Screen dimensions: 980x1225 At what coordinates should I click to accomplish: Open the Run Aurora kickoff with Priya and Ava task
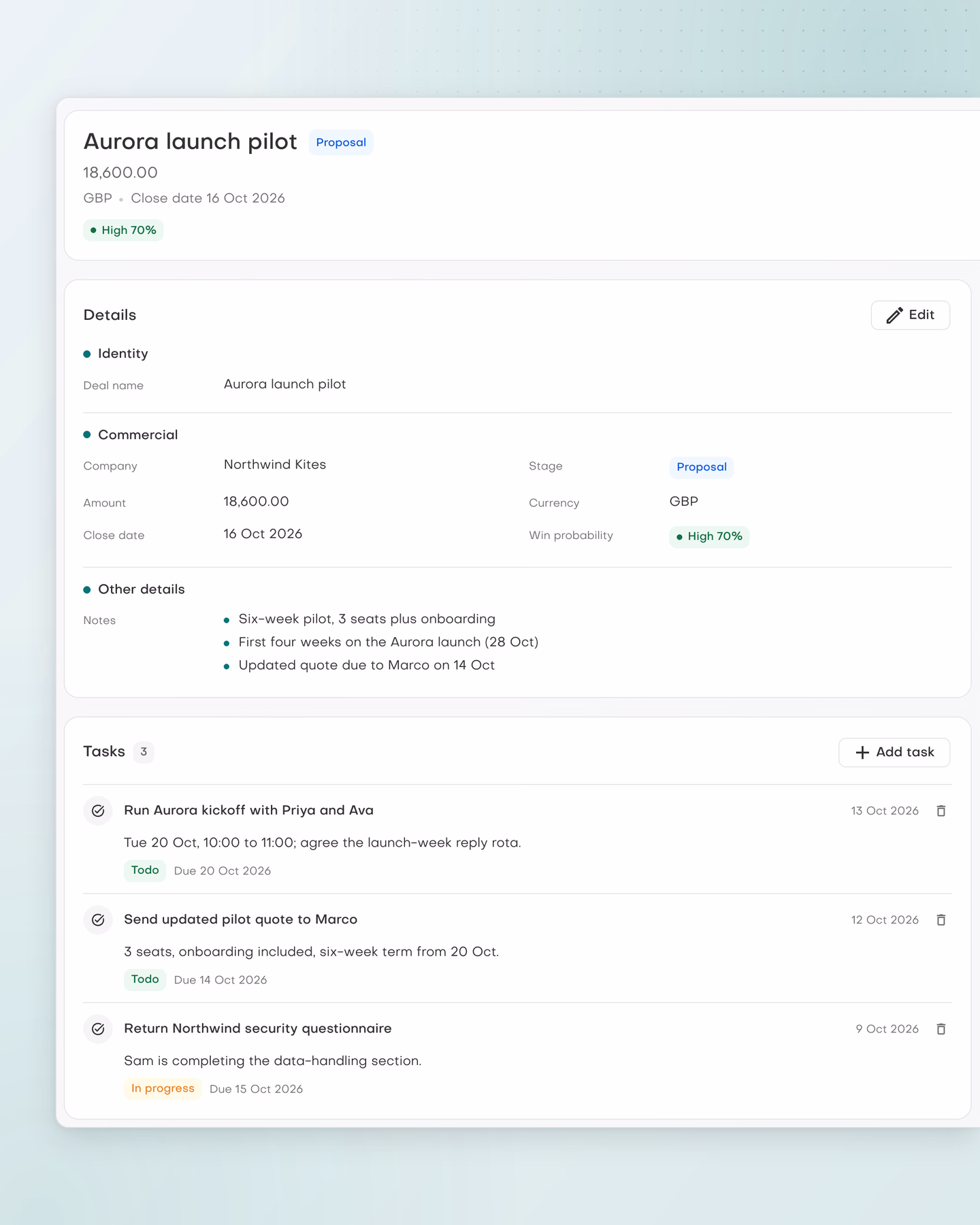point(248,811)
